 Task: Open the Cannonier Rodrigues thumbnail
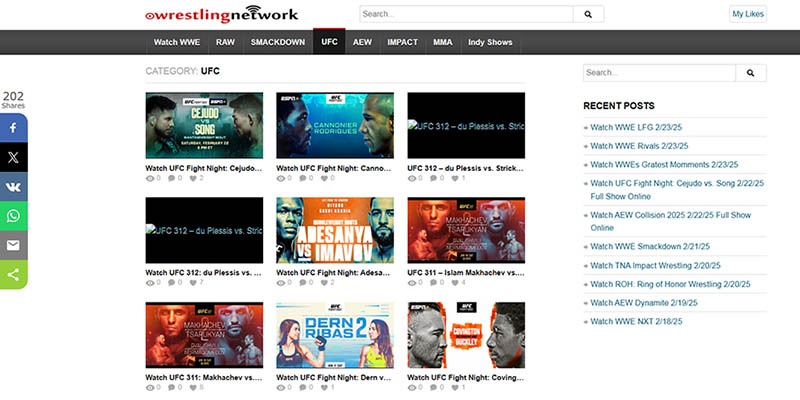click(x=335, y=126)
